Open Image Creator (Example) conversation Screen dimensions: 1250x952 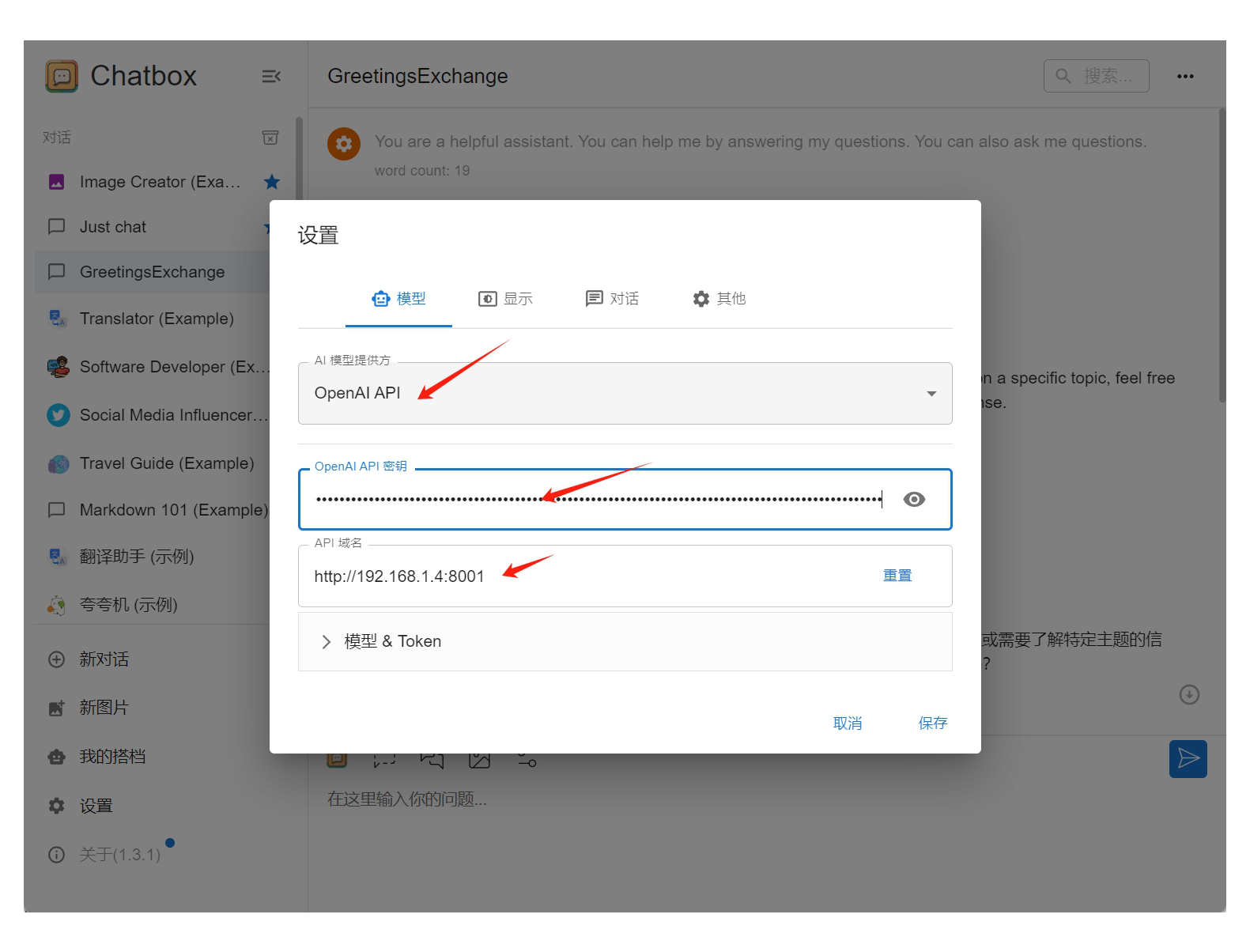tap(160, 182)
